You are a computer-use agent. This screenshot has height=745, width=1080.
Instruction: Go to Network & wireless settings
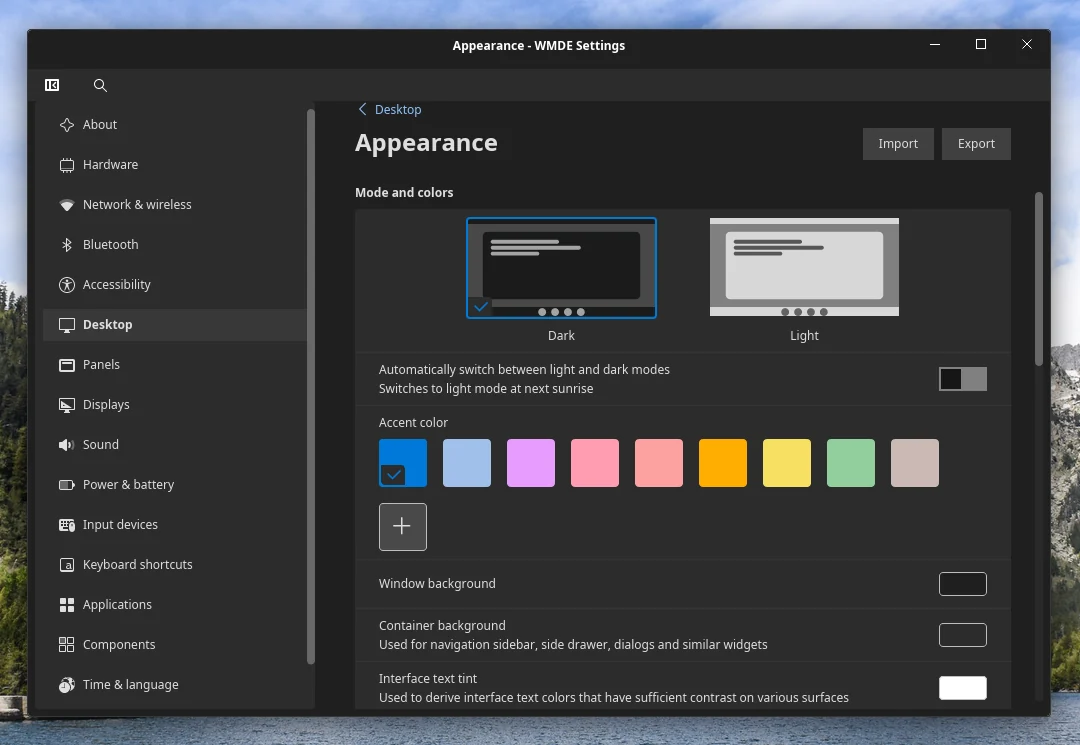pos(175,204)
